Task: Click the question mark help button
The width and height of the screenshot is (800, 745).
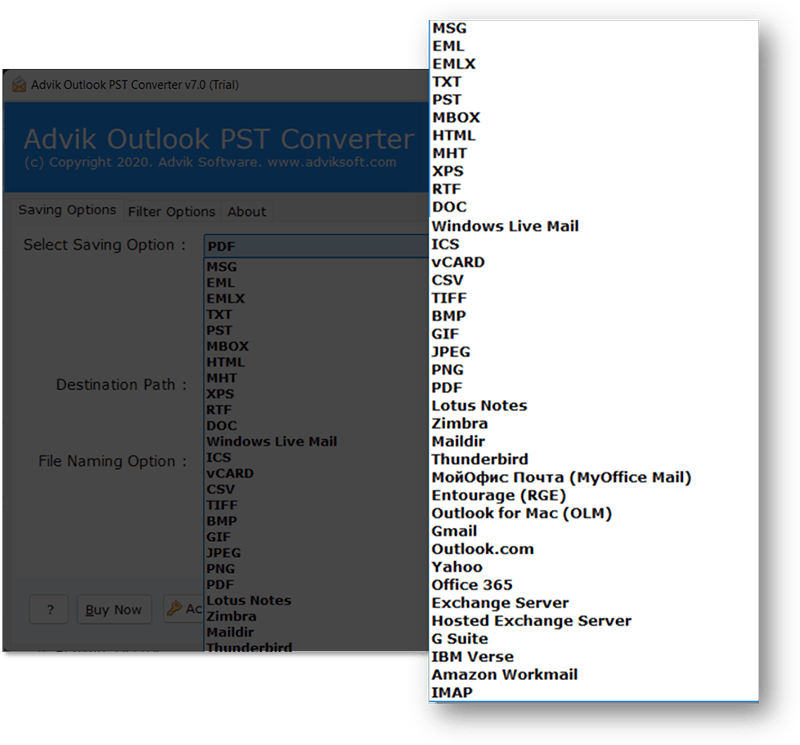Action: (x=49, y=609)
